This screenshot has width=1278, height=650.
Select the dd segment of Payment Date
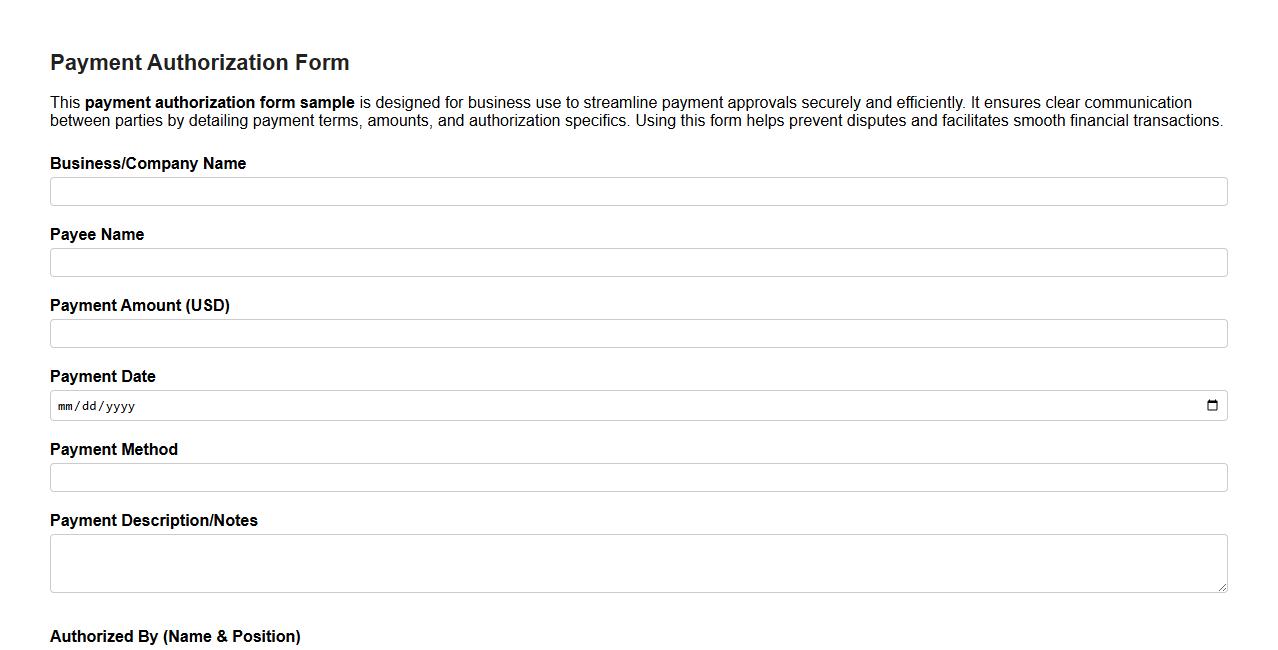[x=92, y=405]
